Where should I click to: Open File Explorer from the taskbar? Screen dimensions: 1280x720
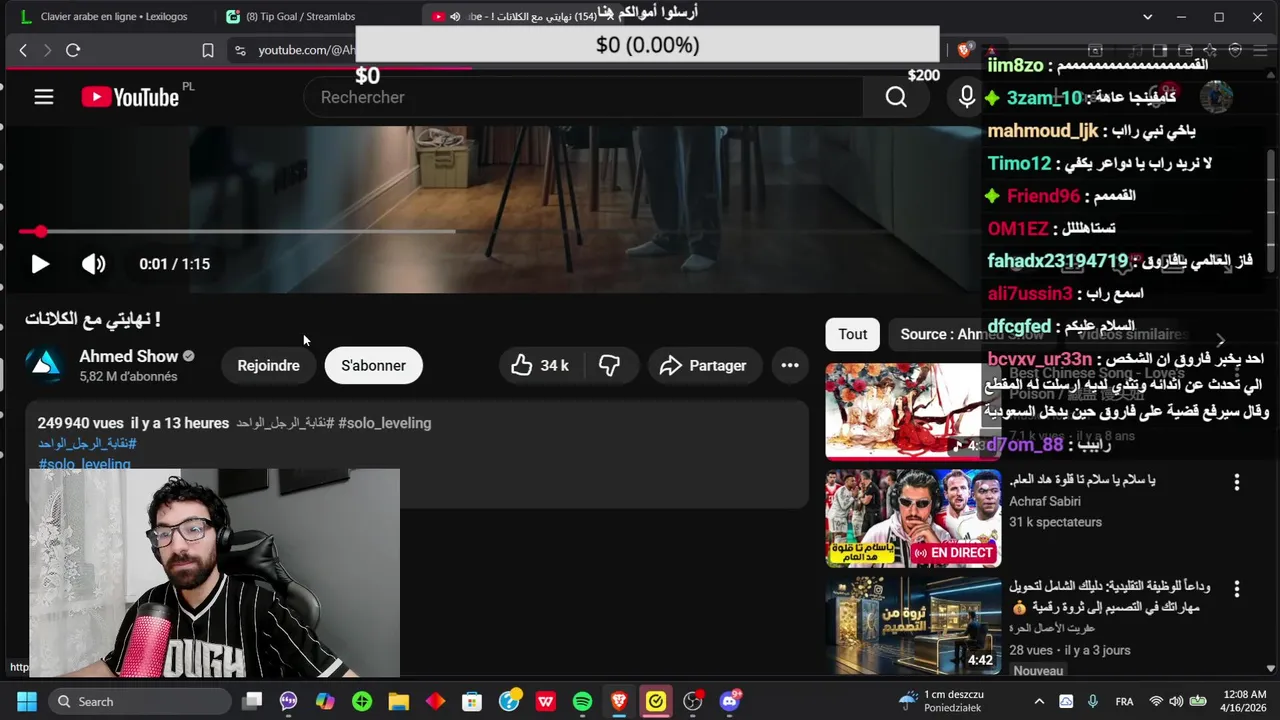tap(399, 701)
